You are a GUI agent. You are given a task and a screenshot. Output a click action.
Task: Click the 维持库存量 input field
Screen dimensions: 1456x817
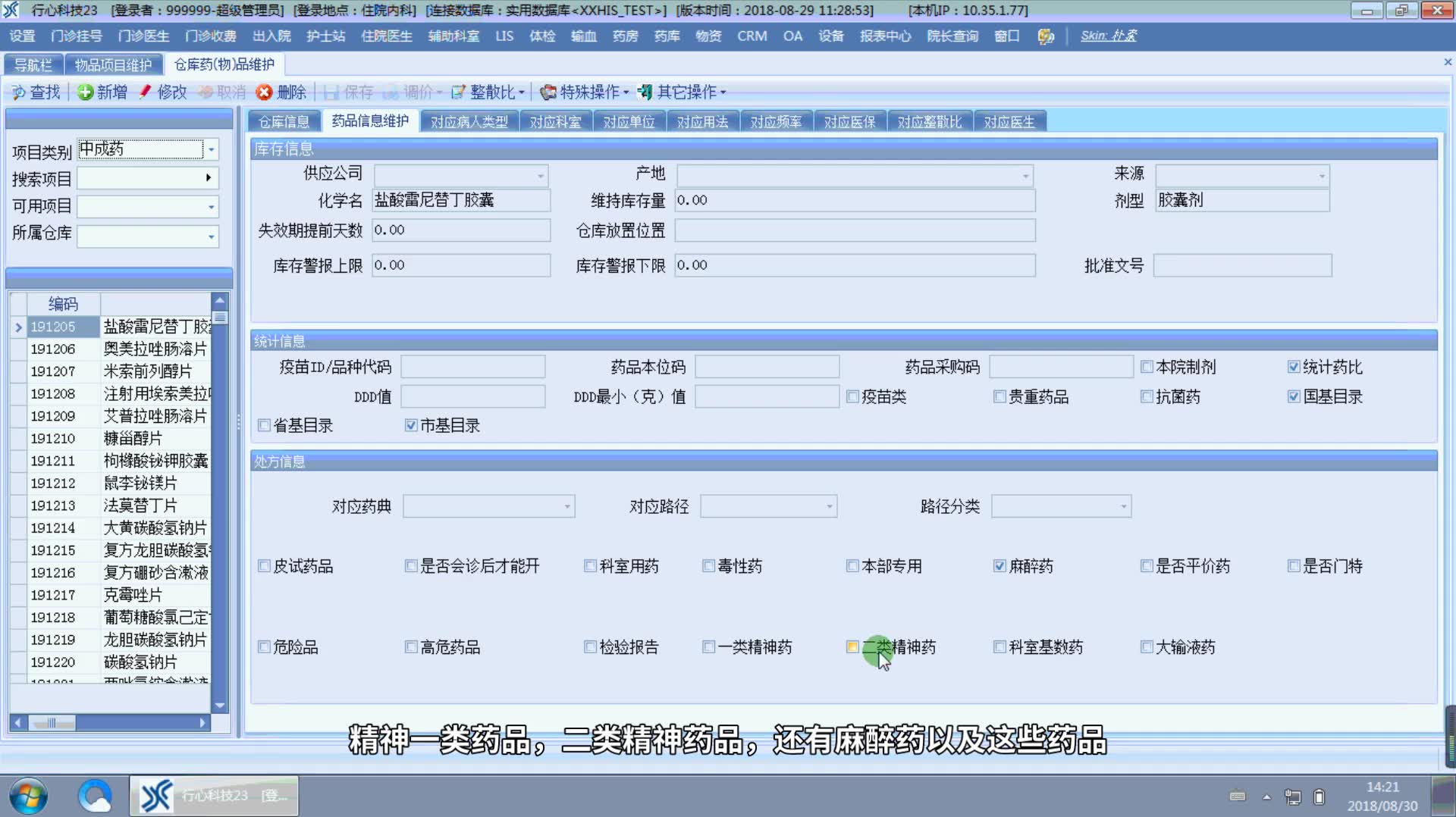click(855, 200)
